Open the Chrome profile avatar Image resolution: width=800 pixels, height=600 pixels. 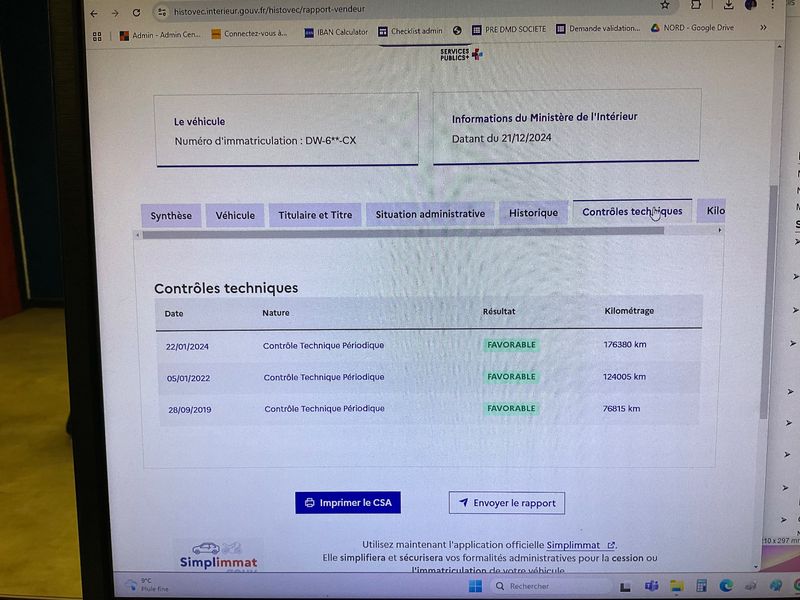751,5
